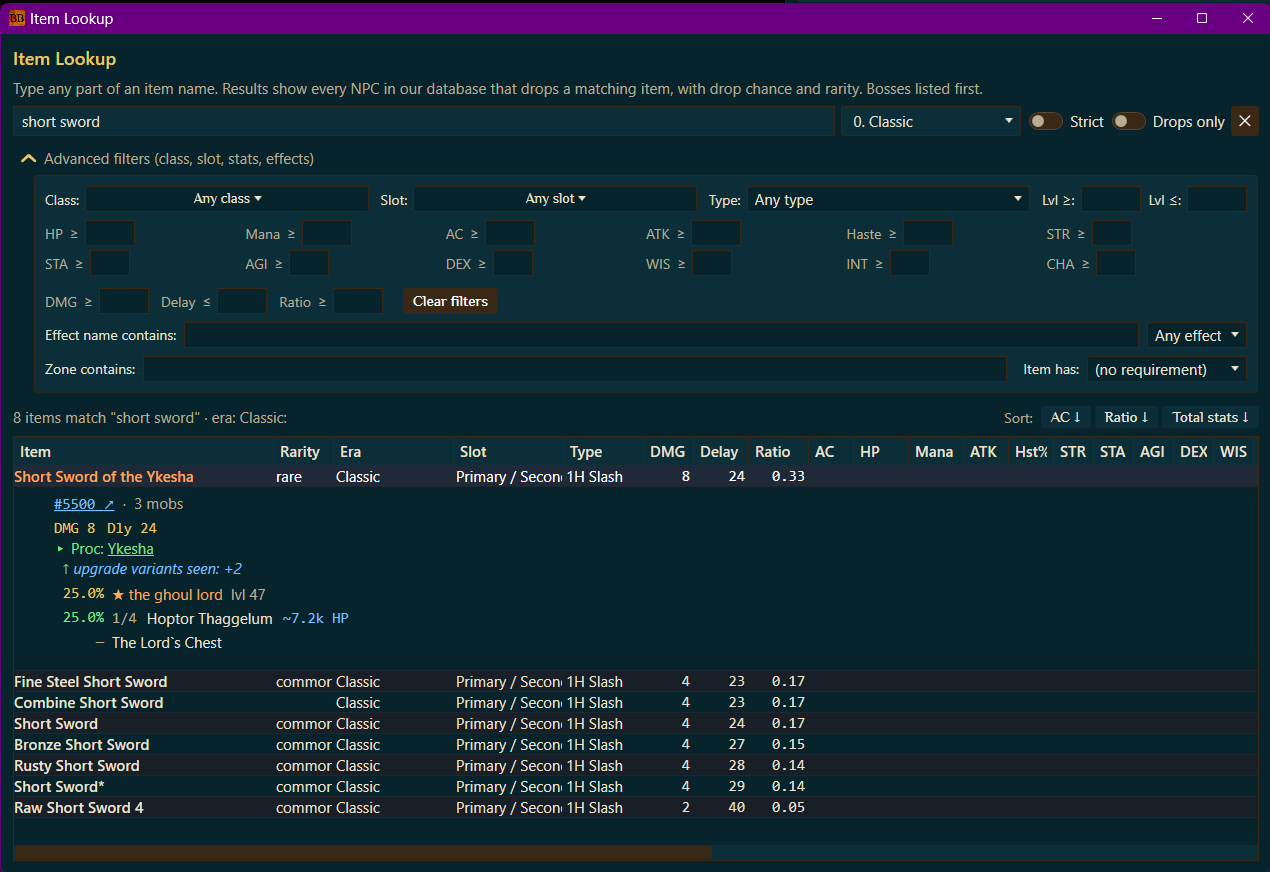Expand the Proc triangle beside Ykesha
1270x872 pixels.
click(x=61, y=549)
